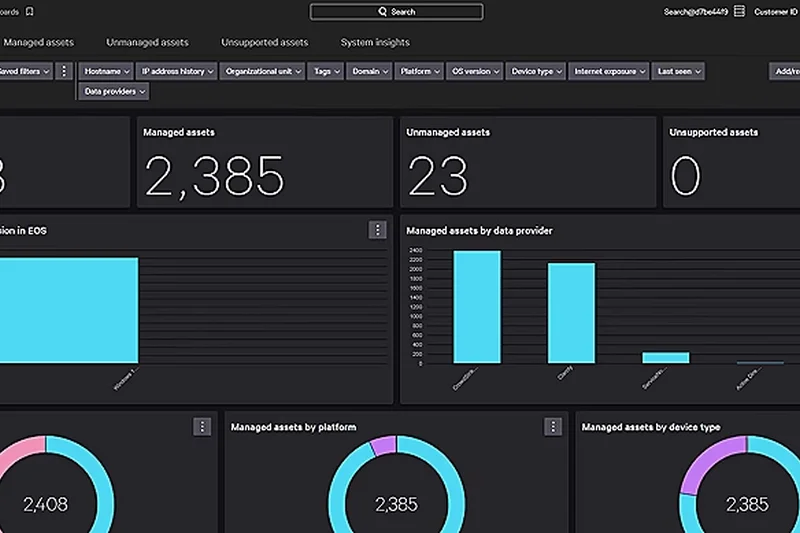
Task: Select the Unsupported assets tab
Action: (x=264, y=43)
